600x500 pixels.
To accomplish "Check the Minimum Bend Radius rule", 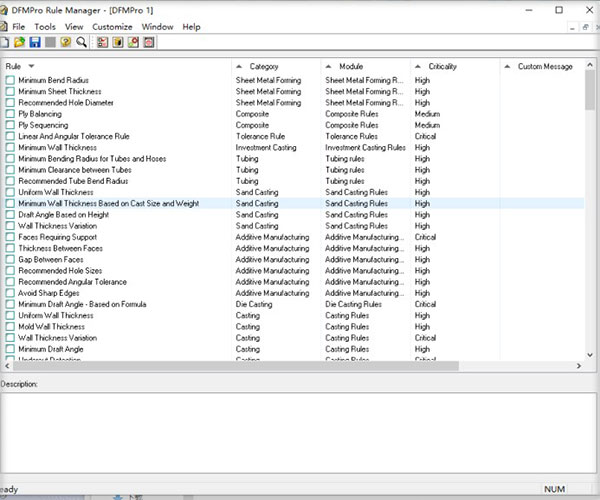I will click(x=10, y=80).
